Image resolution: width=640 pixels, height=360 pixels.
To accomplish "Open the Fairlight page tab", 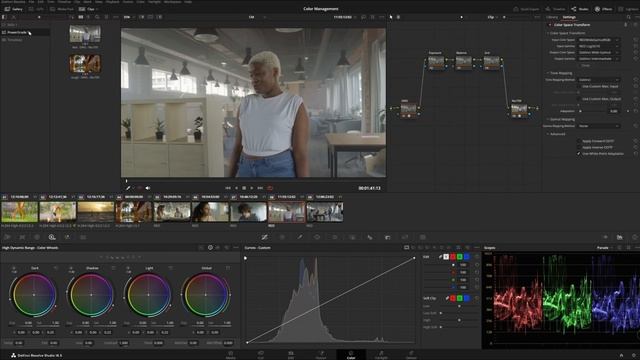I will (x=381, y=355).
